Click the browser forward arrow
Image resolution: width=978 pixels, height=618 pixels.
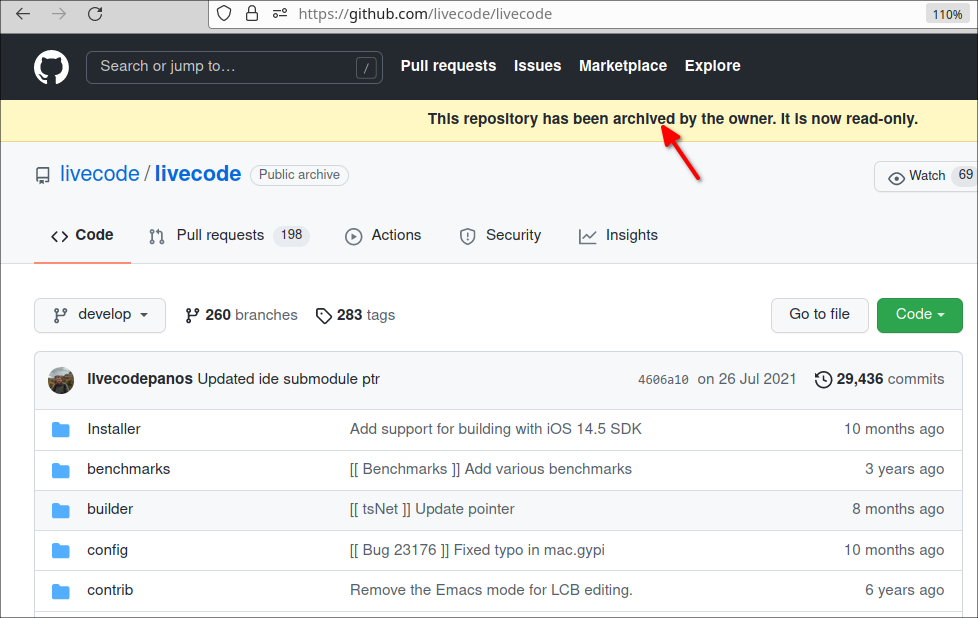tap(59, 14)
